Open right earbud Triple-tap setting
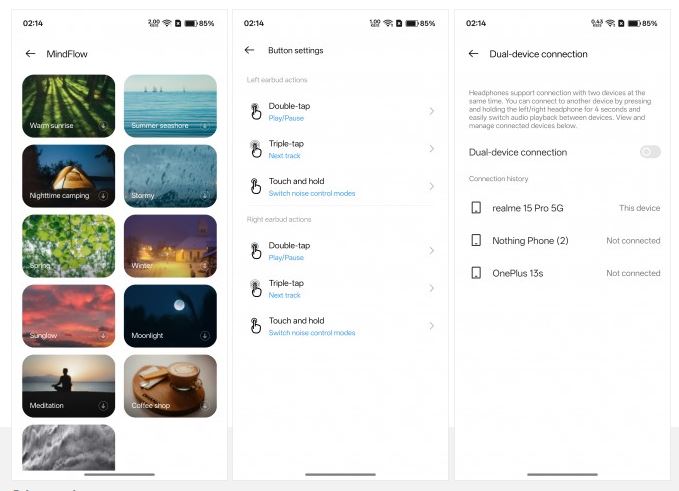 (x=341, y=288)
